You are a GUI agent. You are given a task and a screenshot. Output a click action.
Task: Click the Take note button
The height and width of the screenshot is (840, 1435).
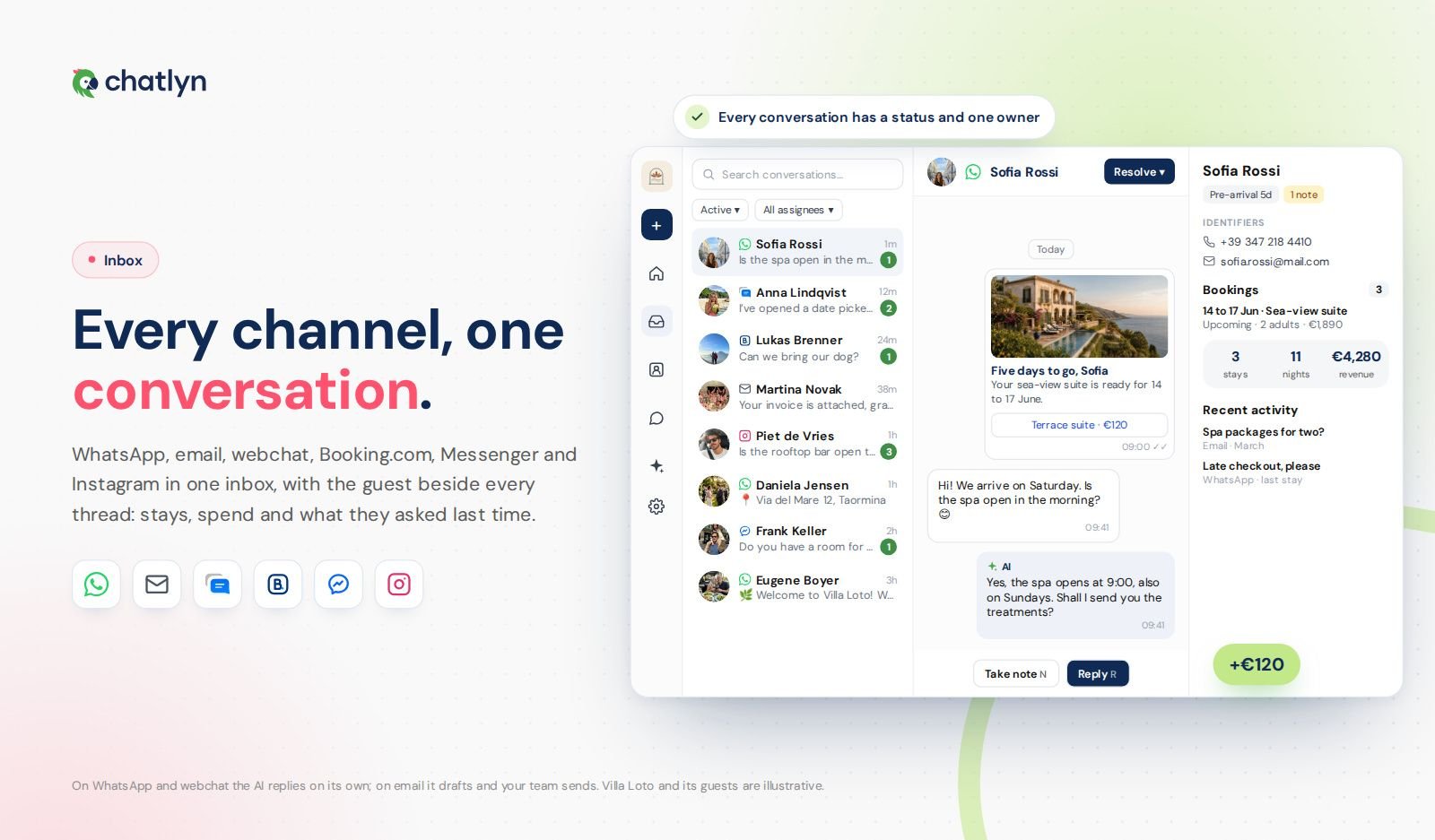coord(1015,674)
